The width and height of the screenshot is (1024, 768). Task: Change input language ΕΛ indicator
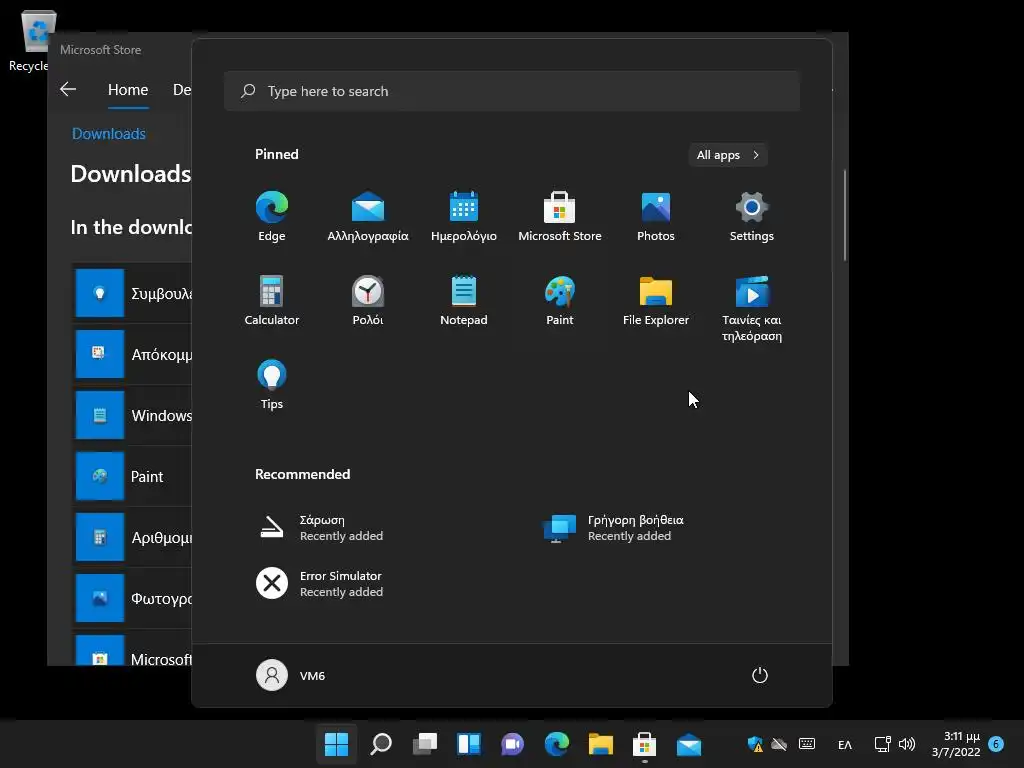click(844, 744)
